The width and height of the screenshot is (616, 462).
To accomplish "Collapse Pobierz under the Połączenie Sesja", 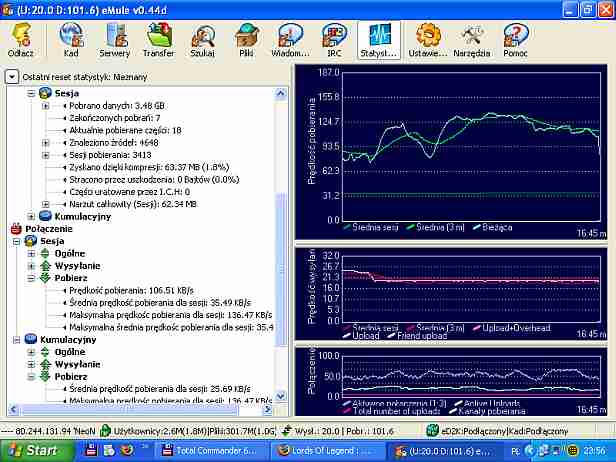I will click(x=31, y=278).
